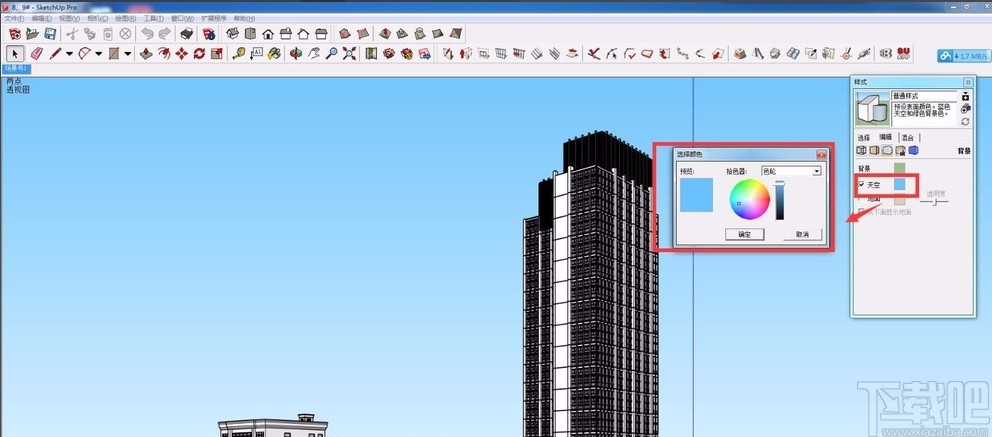The width and height of the screenshot is (992, 437).
Task: Click the ground color swatch
Action: click(x=900, y=199)
